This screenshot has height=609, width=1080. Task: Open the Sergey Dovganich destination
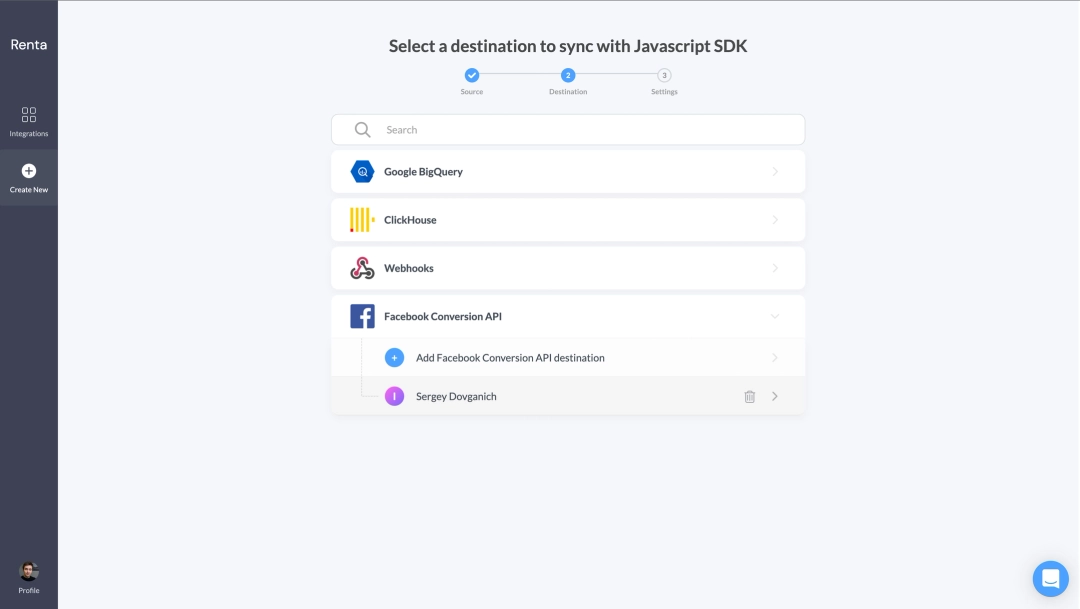click(x=775, y=396)
